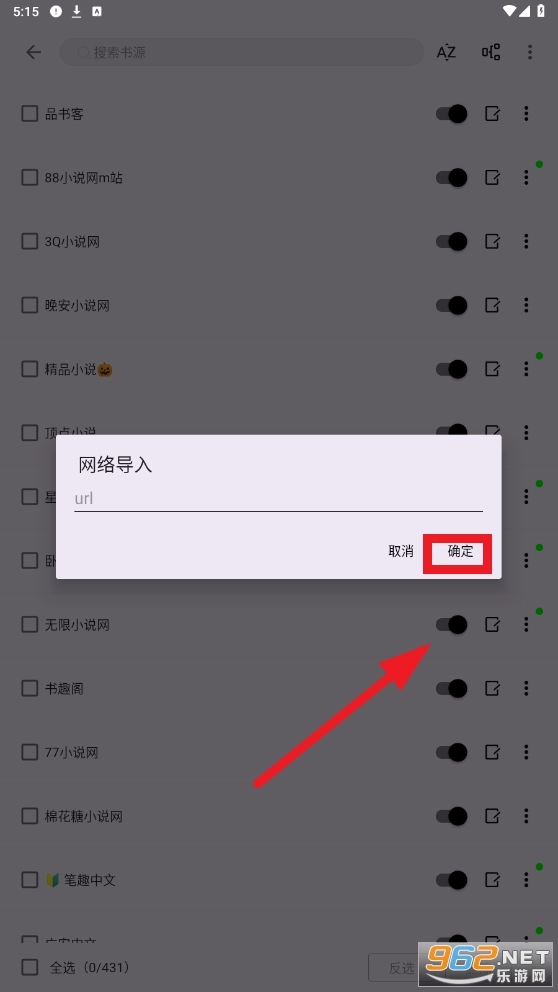Edit the 晚安小说网 source
The image size is (558, 992).
492,305
